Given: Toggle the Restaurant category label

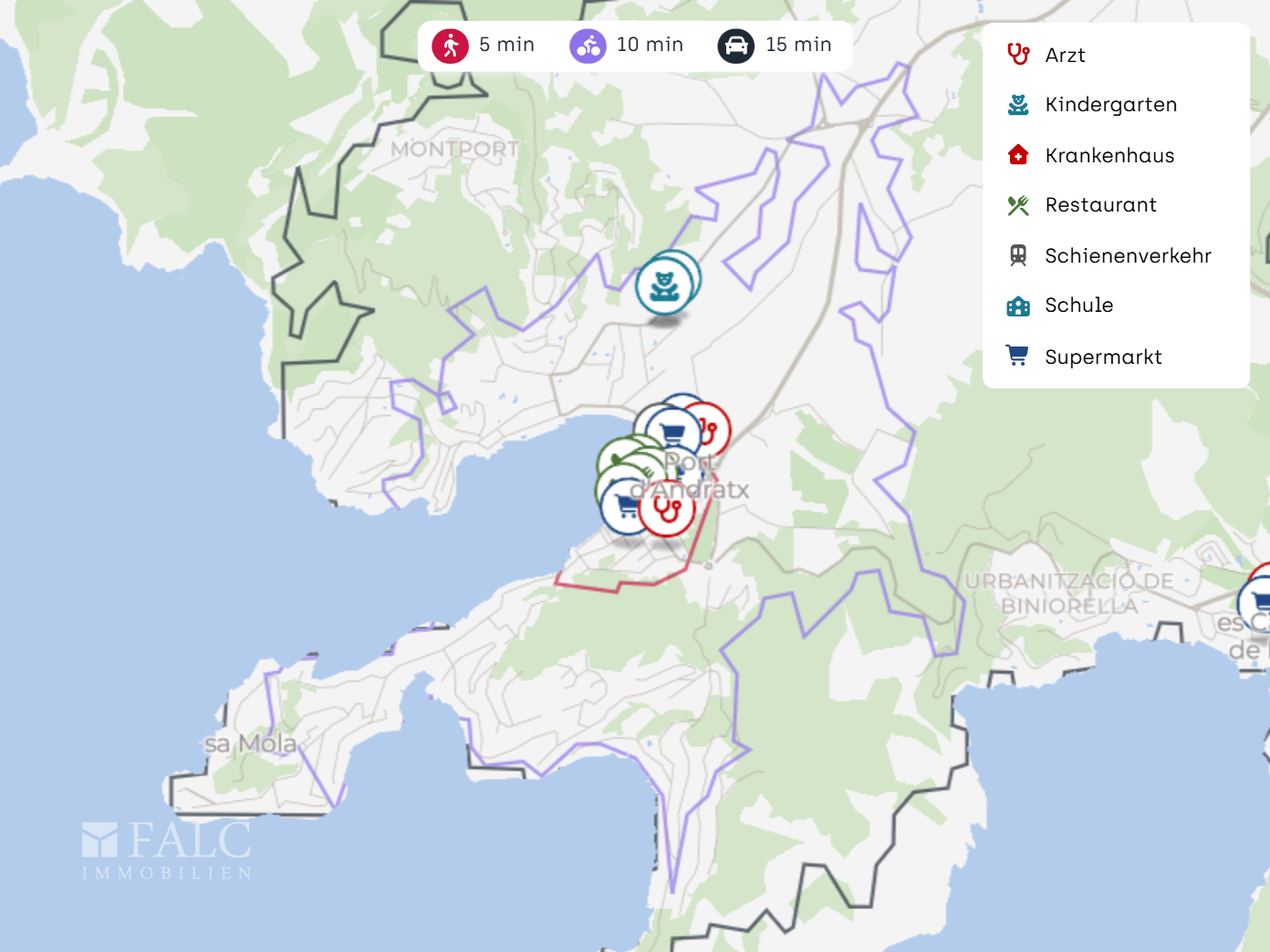Looking at the screenshot, I should click(1100, 205).
